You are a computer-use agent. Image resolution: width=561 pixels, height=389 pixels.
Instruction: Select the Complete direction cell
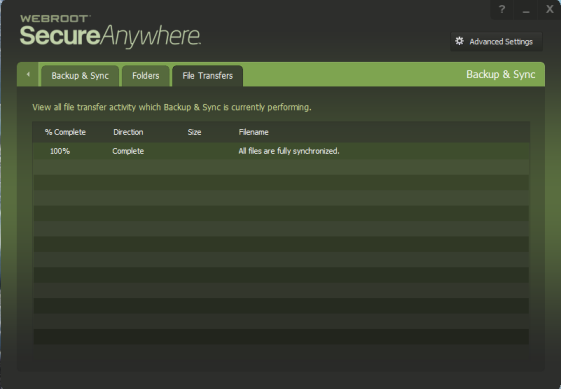(128, 151)
